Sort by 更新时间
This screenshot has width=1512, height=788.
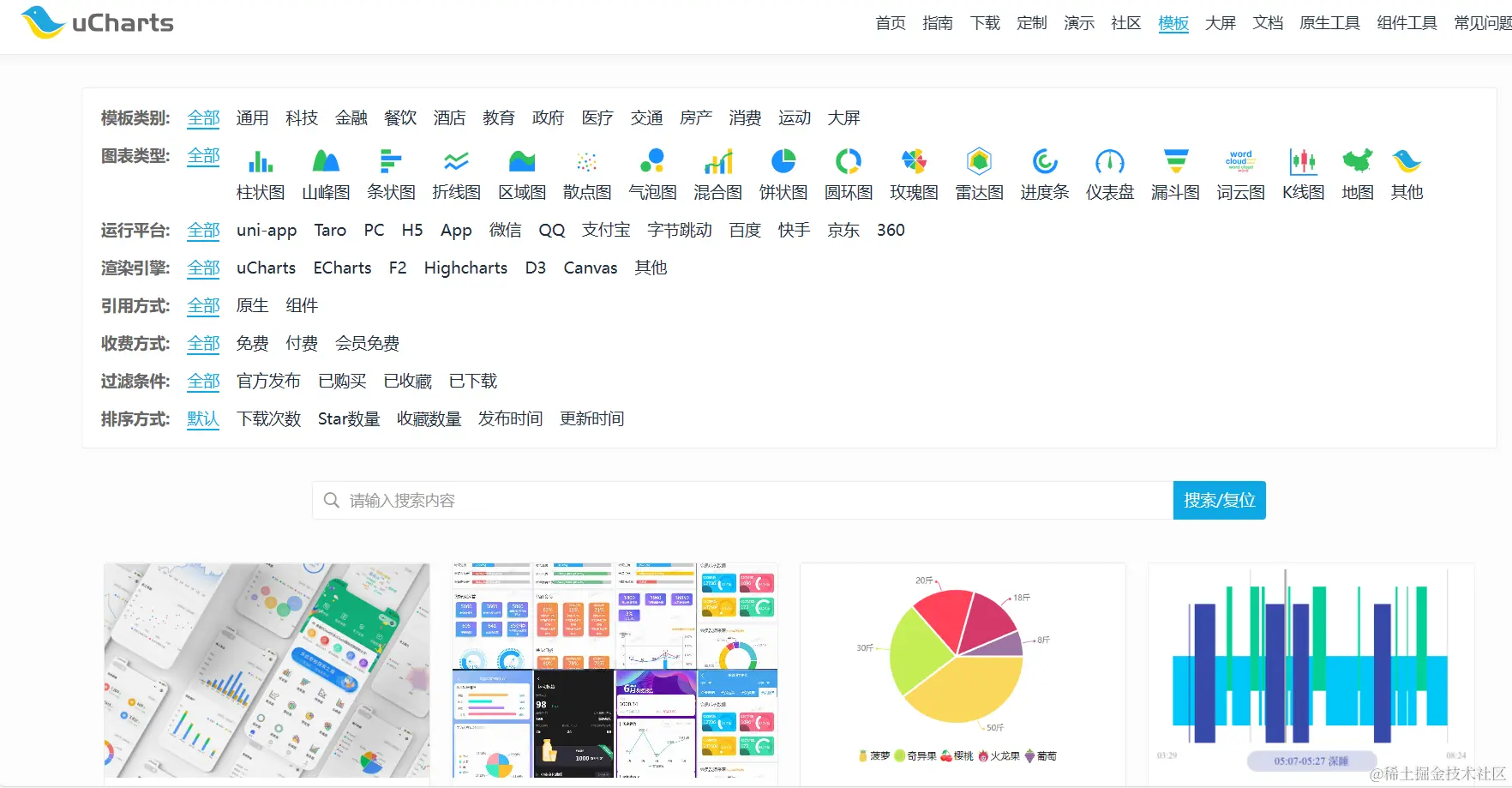(x=592, y=418)
